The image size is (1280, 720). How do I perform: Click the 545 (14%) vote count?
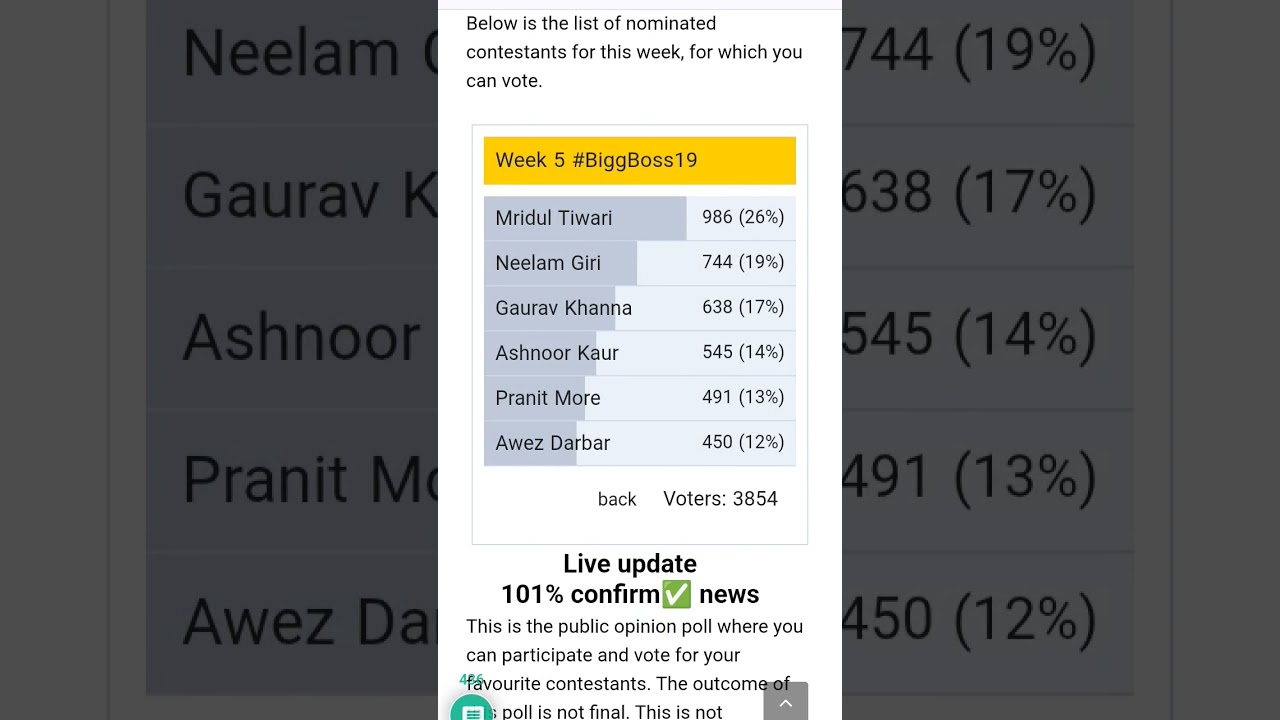click(x=743, y=352)
